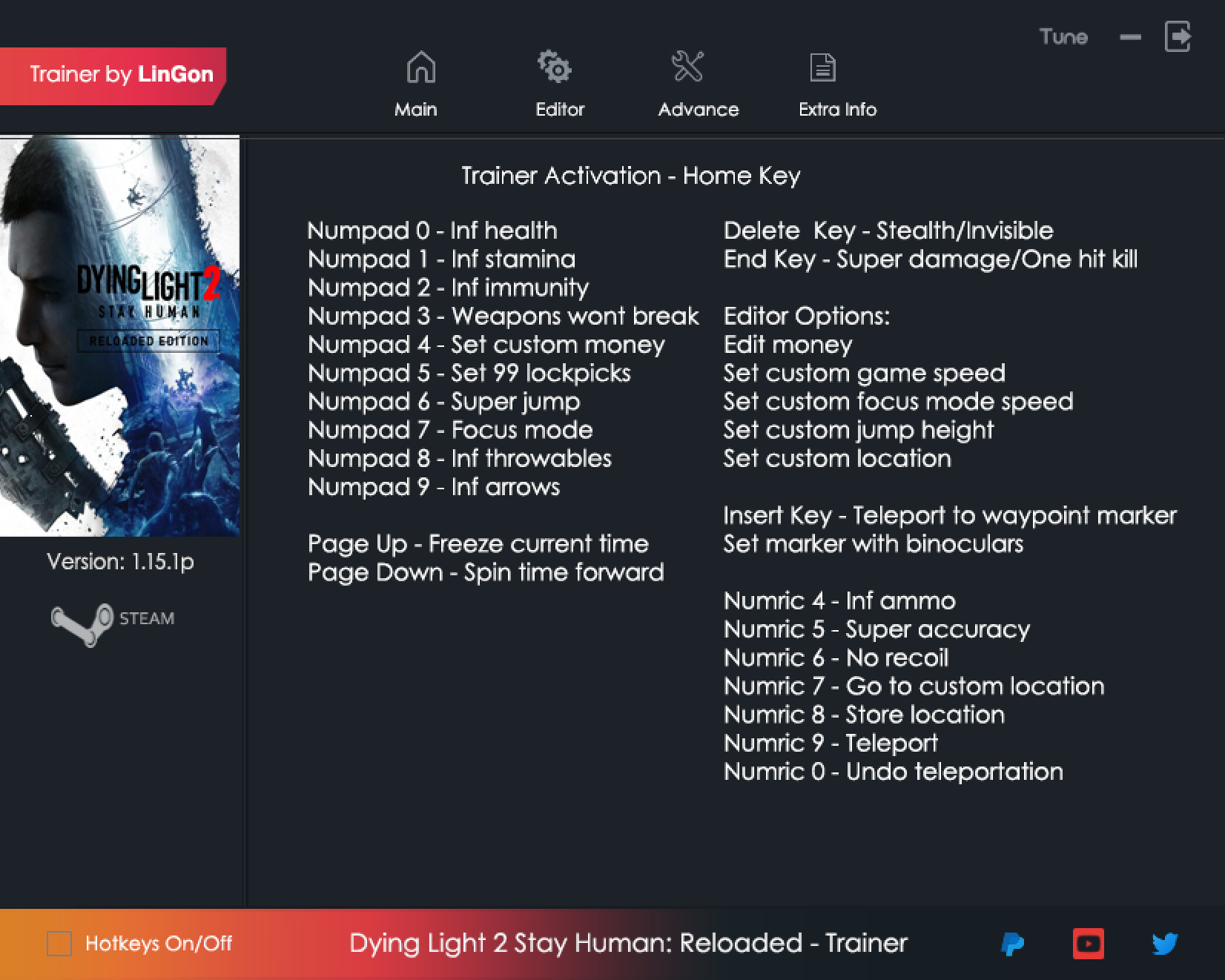Screen dimensions: 1225x980
Task: Click 'Numric 7 - Go to custom location'
Action: (914, 686)
